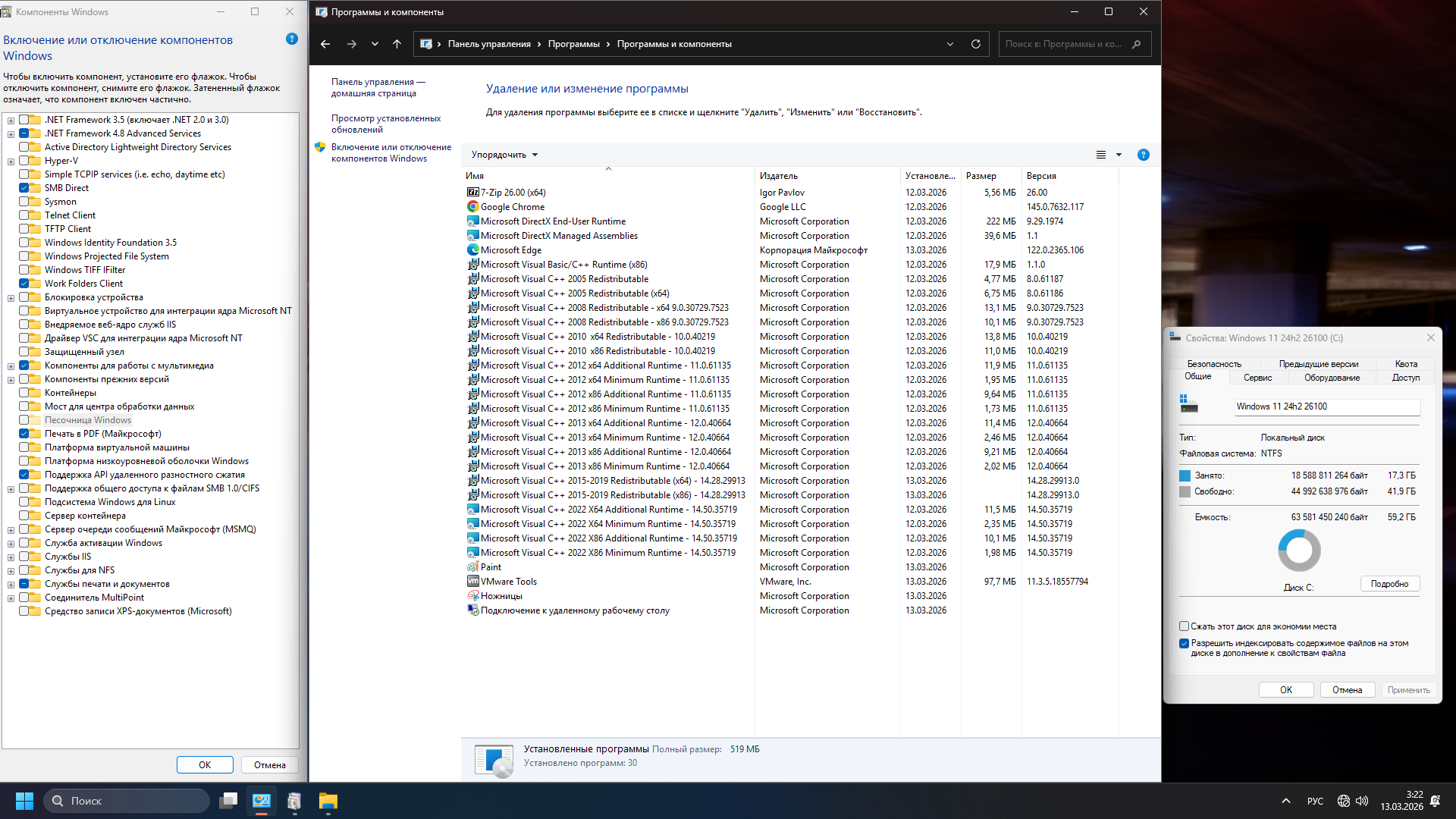Go back using the back arrow
This screenshot has width=1456, height=819.
[x=325, y=44]
